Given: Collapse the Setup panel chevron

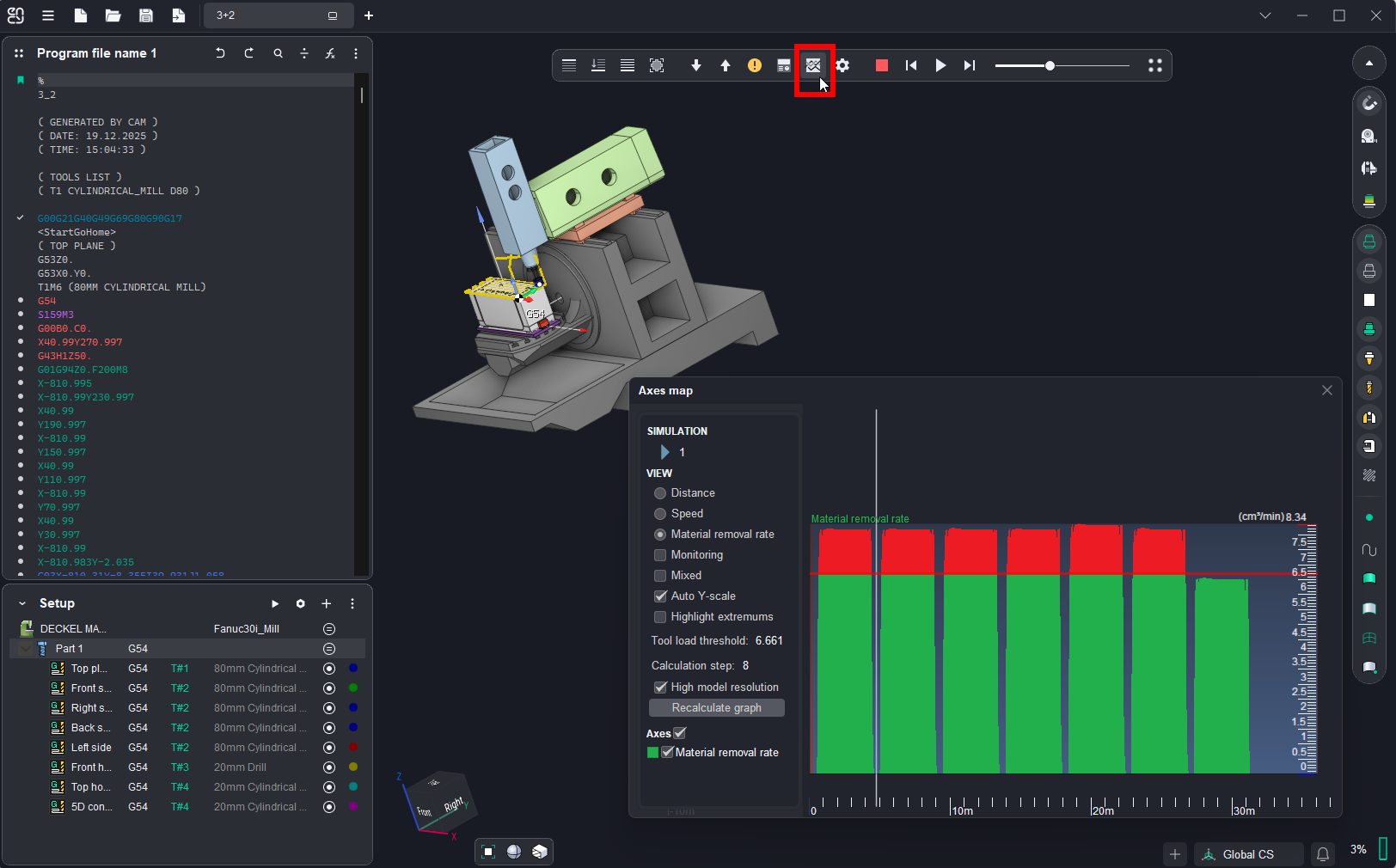Looking at the screenshot, I should click(22, 603).
